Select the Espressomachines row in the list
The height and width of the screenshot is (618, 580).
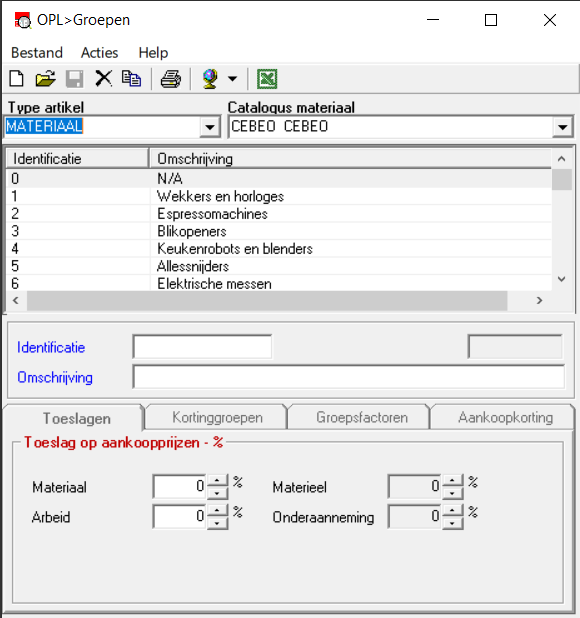click(279, 214)
